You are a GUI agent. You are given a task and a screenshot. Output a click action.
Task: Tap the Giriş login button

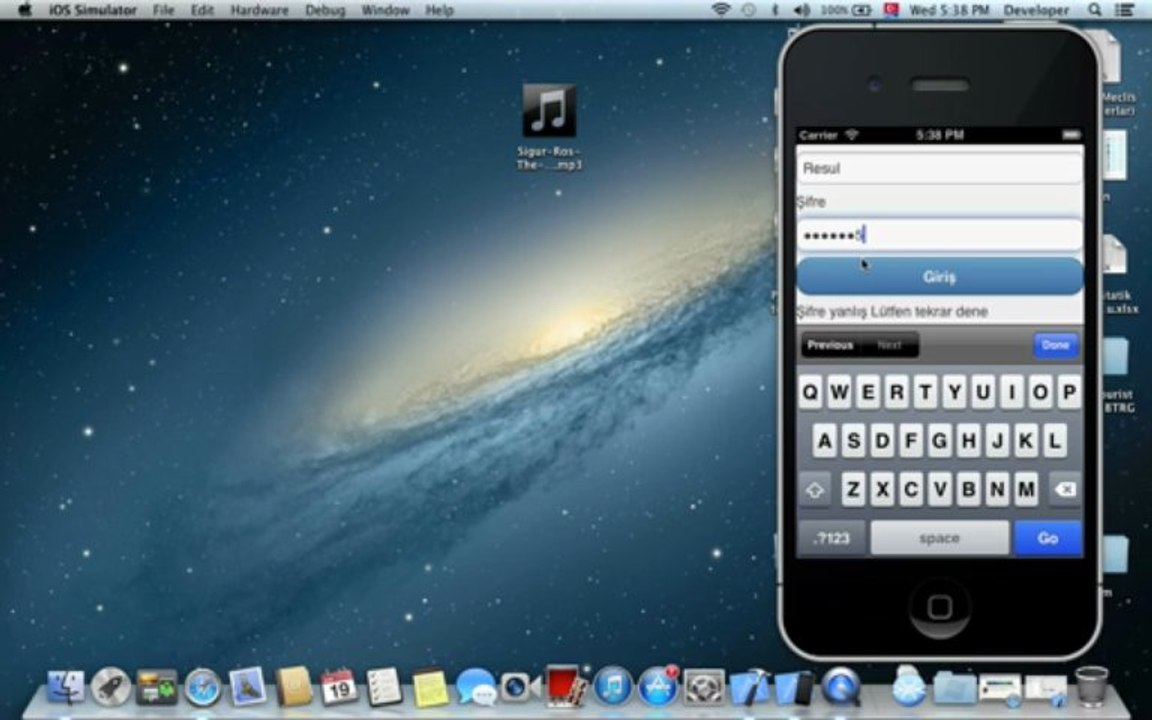[940, 276]
